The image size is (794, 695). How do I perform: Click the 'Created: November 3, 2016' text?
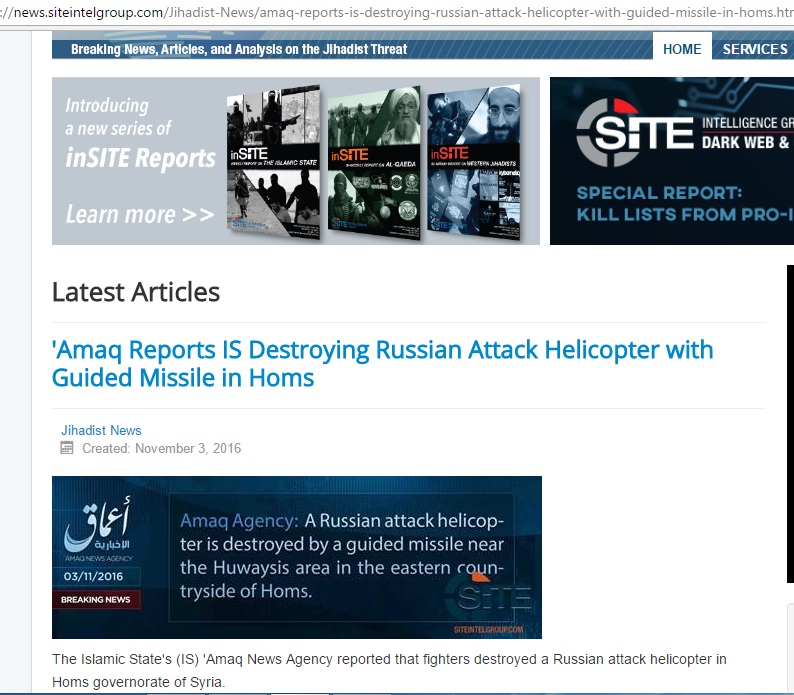pyautogui.click(x=162, y=448)
